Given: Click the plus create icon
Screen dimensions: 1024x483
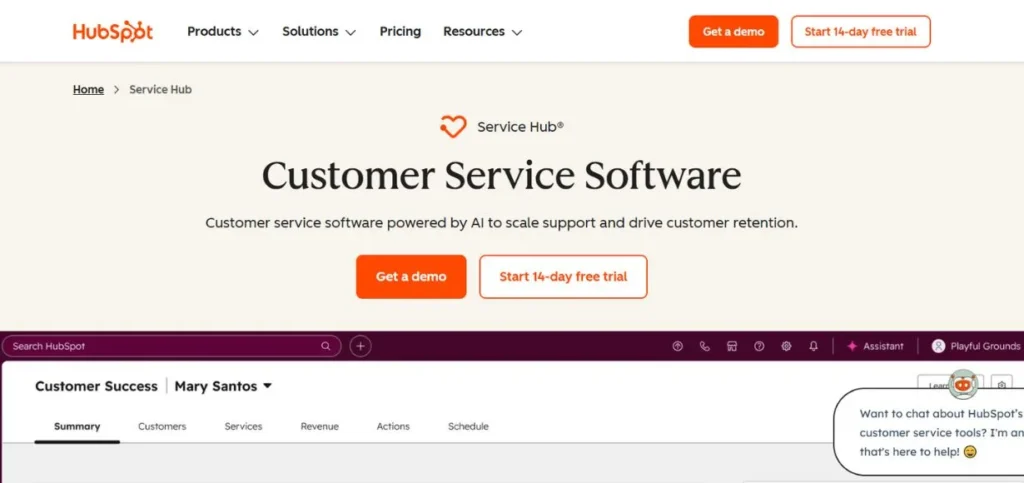Looking at the screenshot, I should (x=360, y=346).
